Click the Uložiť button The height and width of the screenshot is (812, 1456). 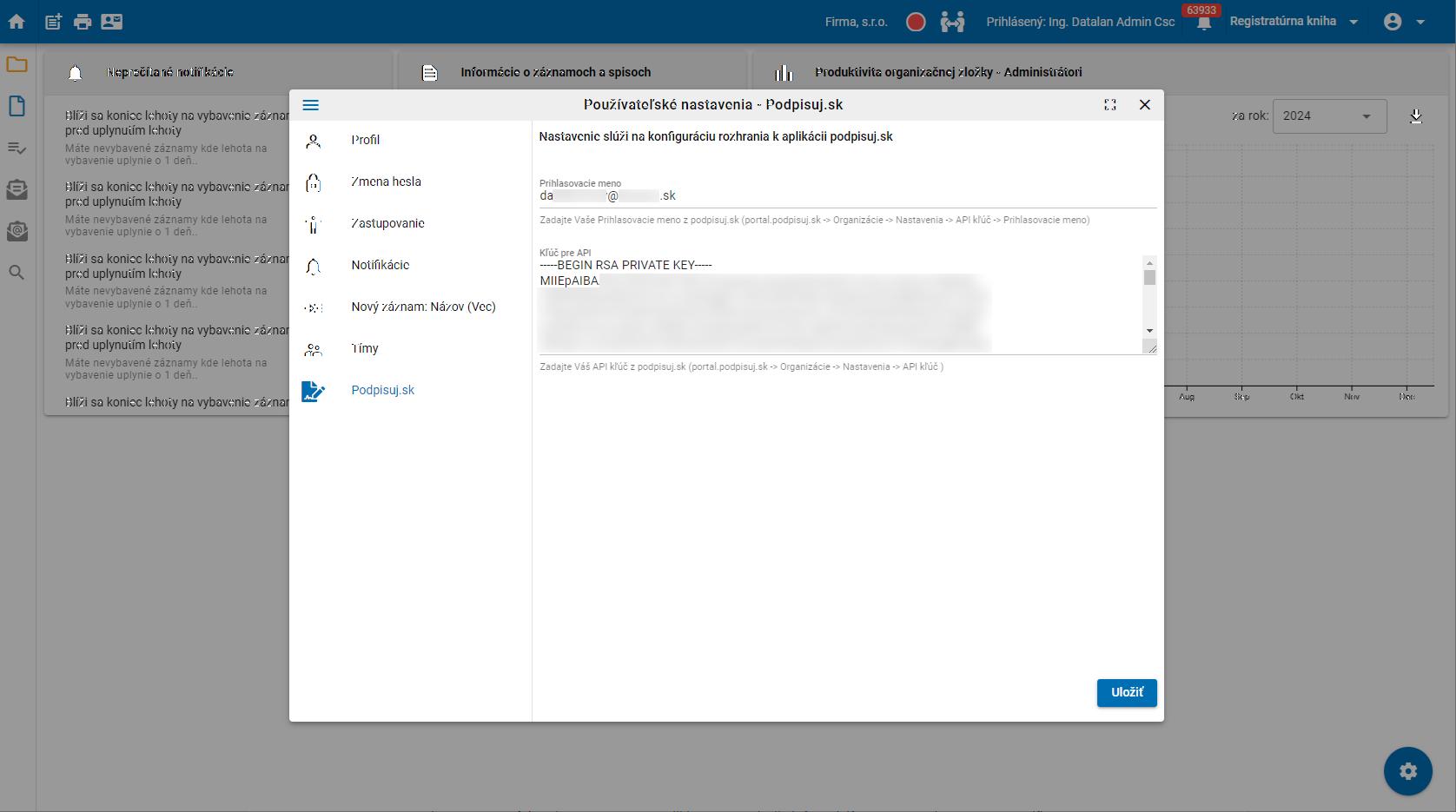1127,692
